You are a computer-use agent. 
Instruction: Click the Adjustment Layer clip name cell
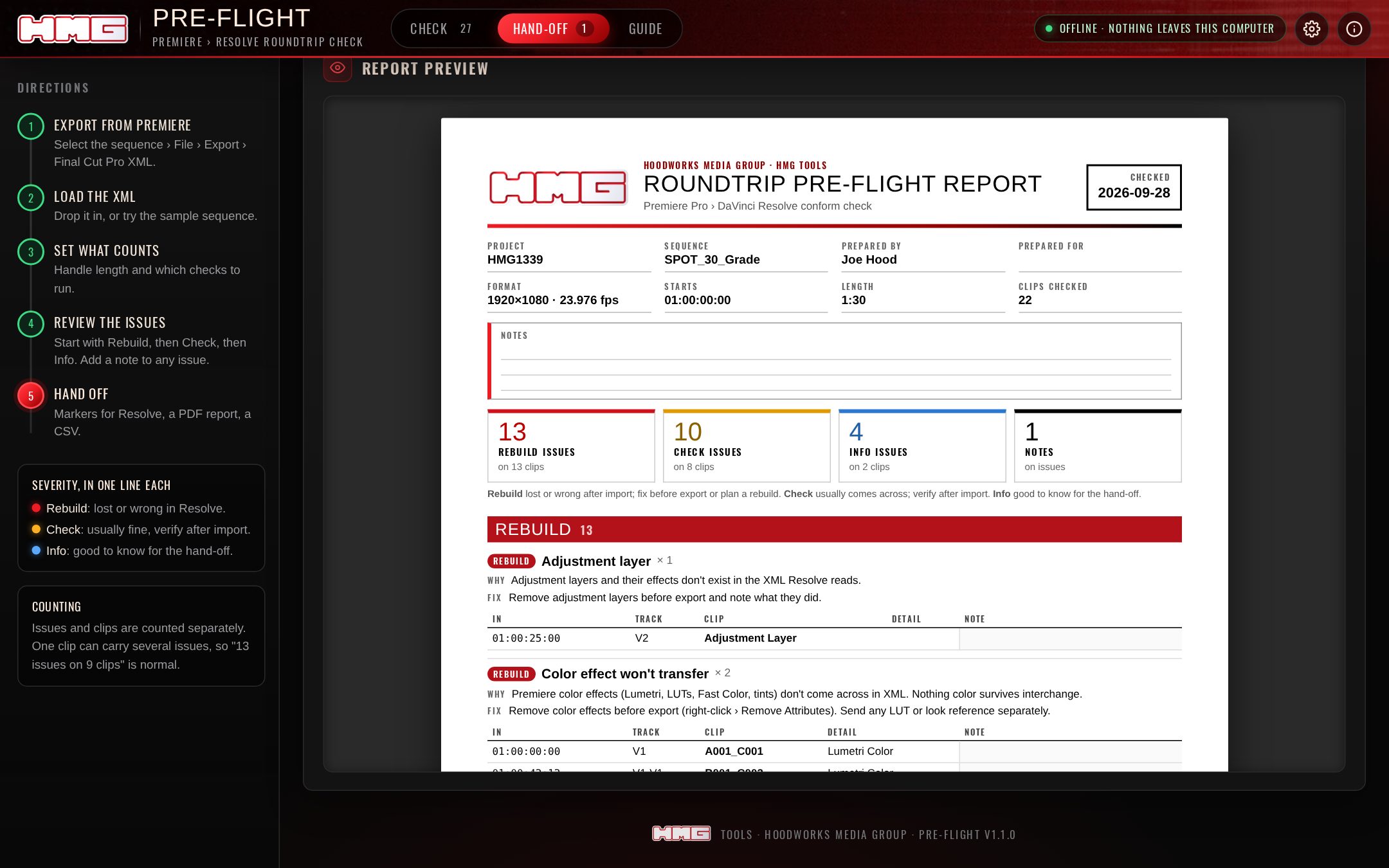750,638
